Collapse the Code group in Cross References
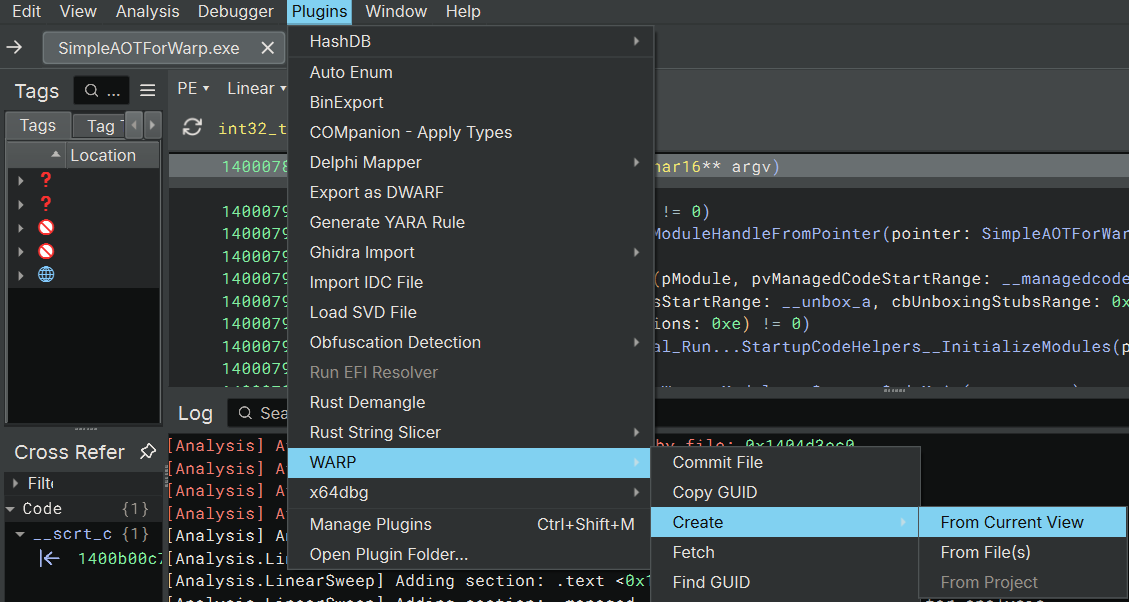The height and width of the screenshot is (602, 1129). click(11, 509)
